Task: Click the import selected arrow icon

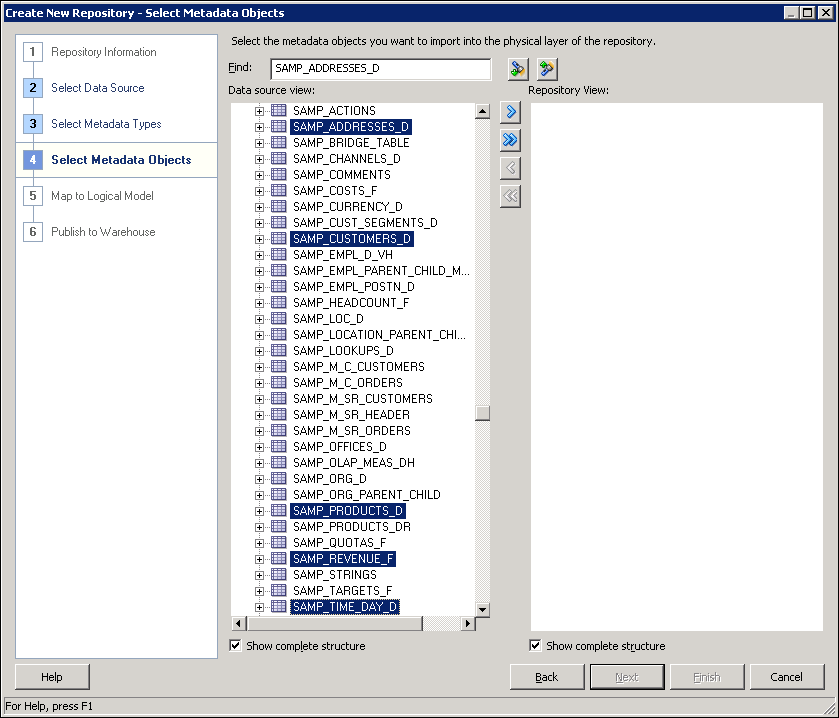Action: click(510, 112)
